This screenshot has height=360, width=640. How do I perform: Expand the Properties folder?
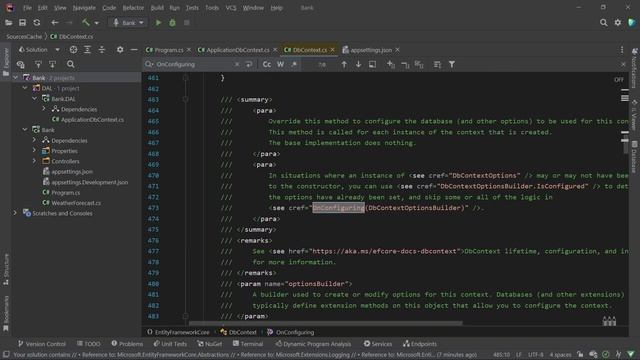34,151
